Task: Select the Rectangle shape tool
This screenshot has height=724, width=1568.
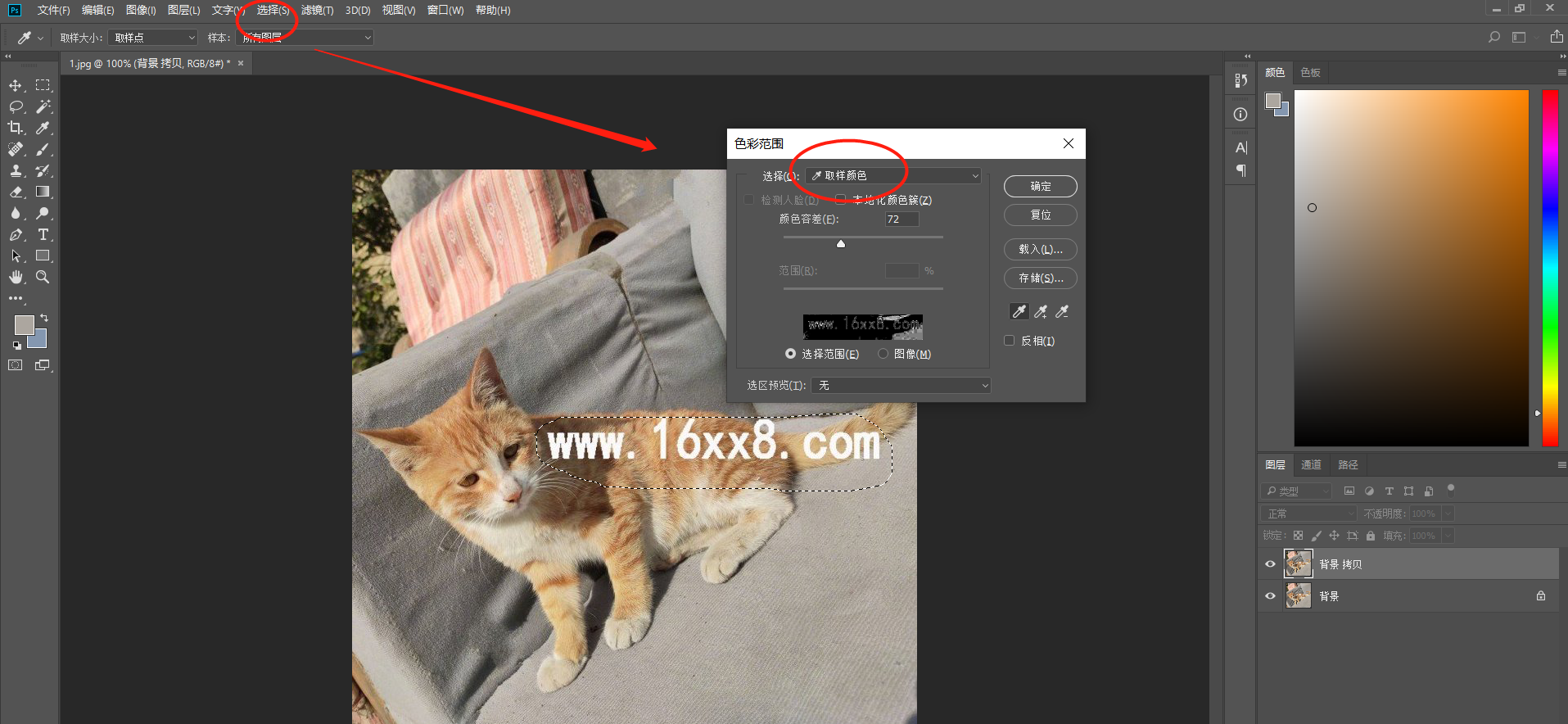Action: pyautogui.click(x=43, y=256)
